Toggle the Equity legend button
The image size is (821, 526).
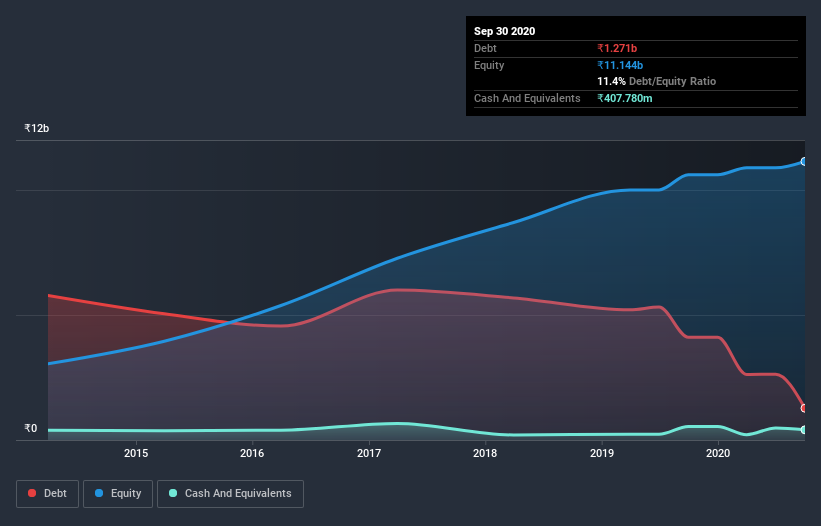pos(118,494)
